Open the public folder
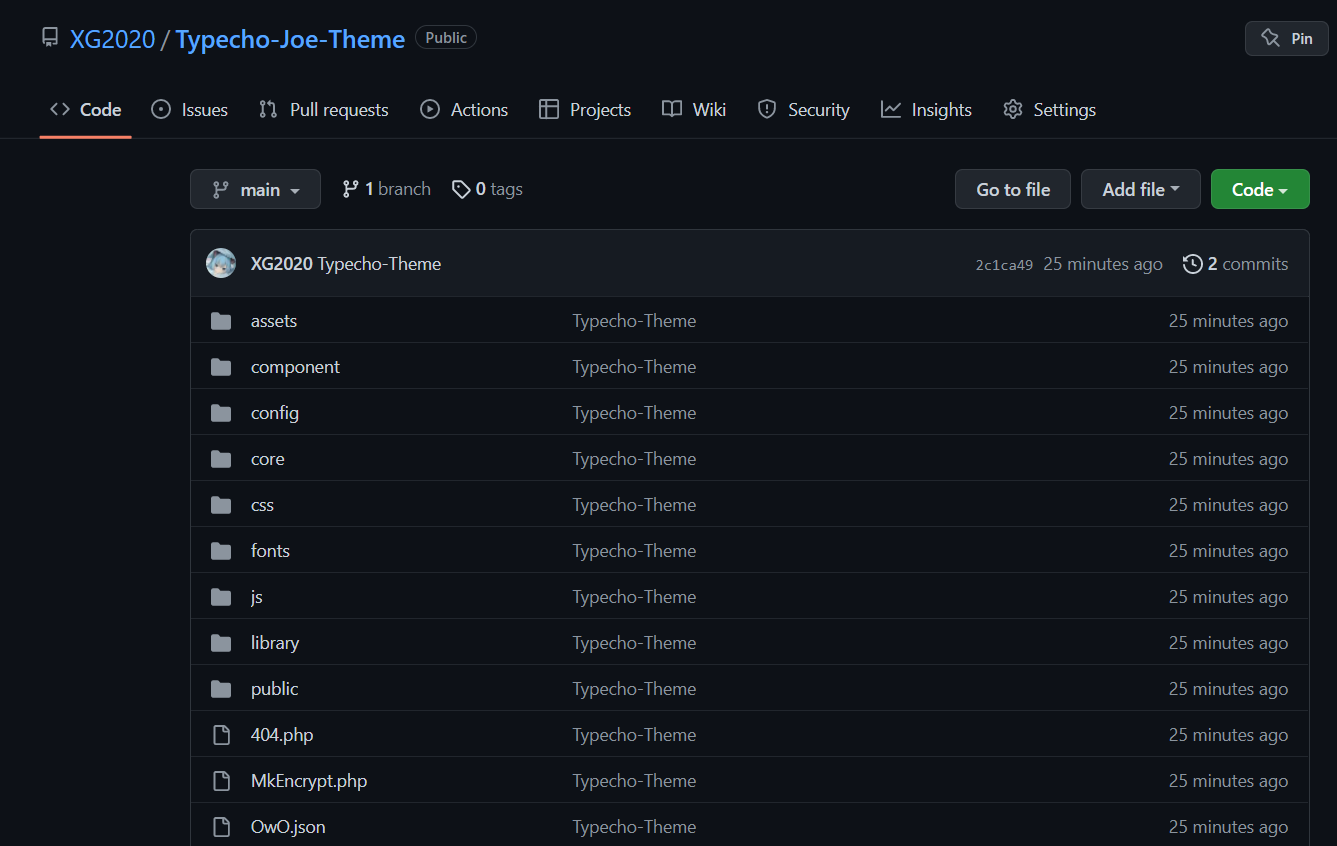This screenshot has width=1337, height=846. 274,689
